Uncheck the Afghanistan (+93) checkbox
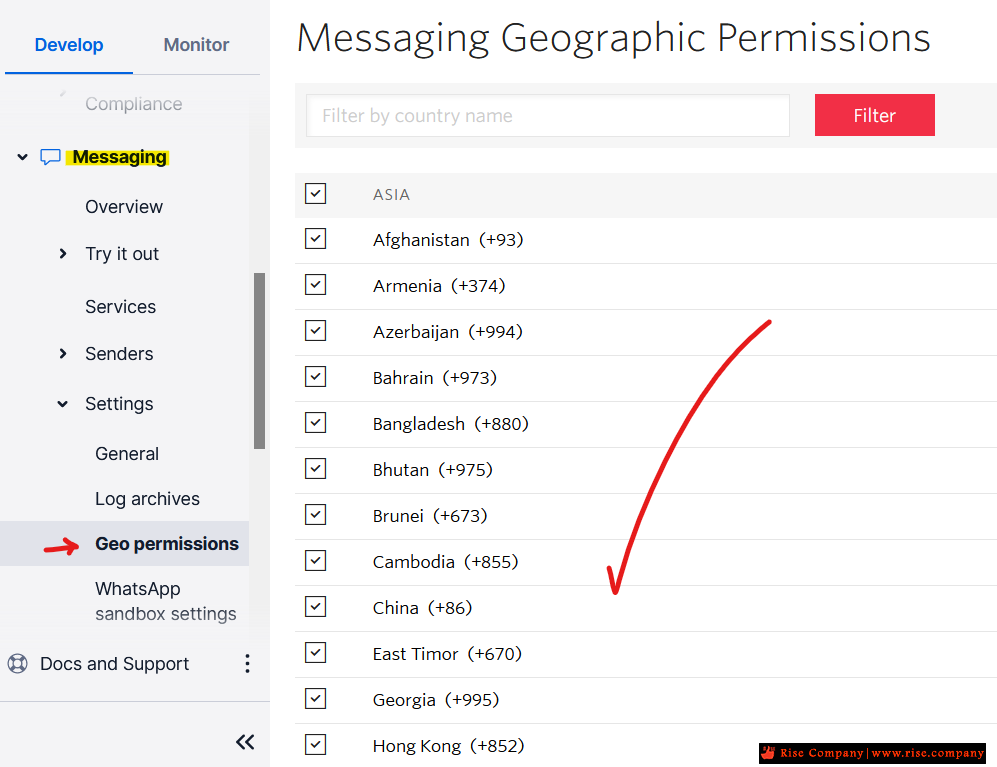This screenshot has width=997, height=767. [316, 239]
